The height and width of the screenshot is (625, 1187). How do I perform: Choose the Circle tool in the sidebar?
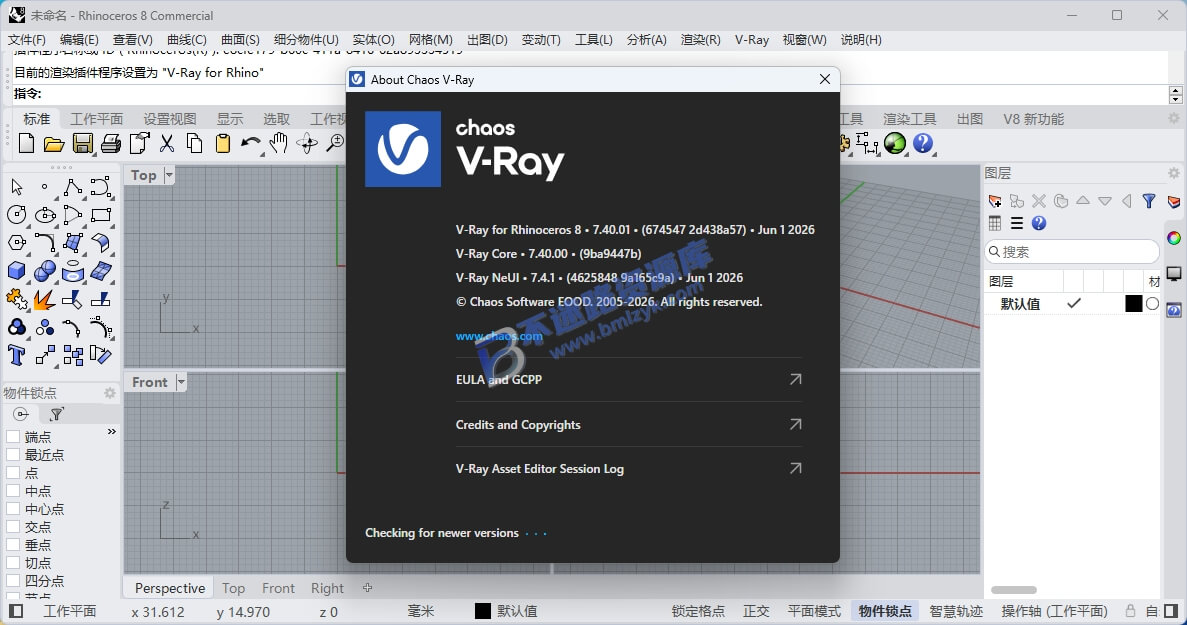(17, 215)
